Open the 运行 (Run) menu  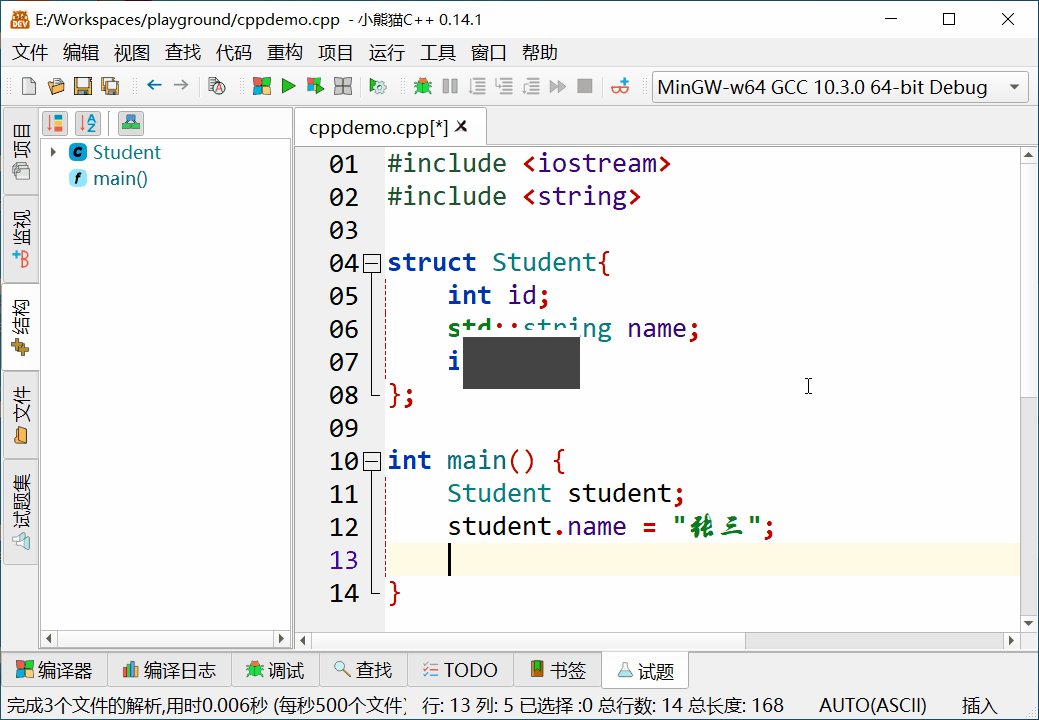tap(387, 52)
